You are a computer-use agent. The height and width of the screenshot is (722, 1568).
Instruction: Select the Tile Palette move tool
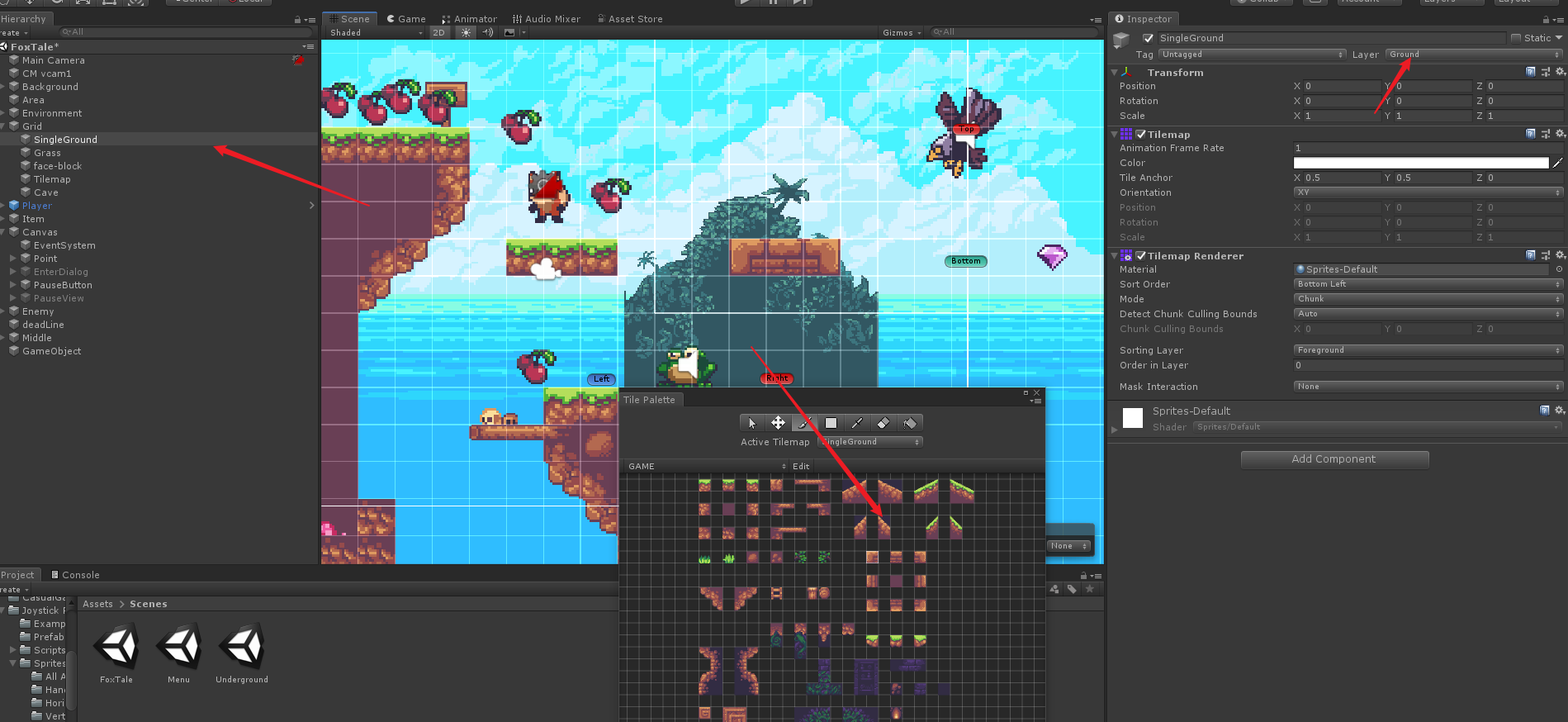[778, 423]
